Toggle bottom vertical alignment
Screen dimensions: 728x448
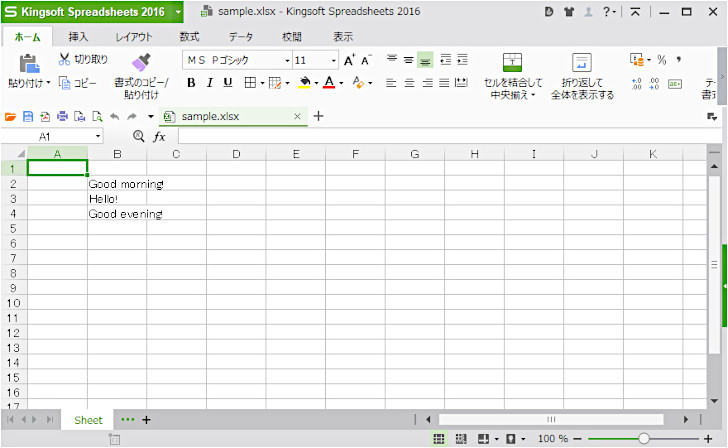point(425,60)
